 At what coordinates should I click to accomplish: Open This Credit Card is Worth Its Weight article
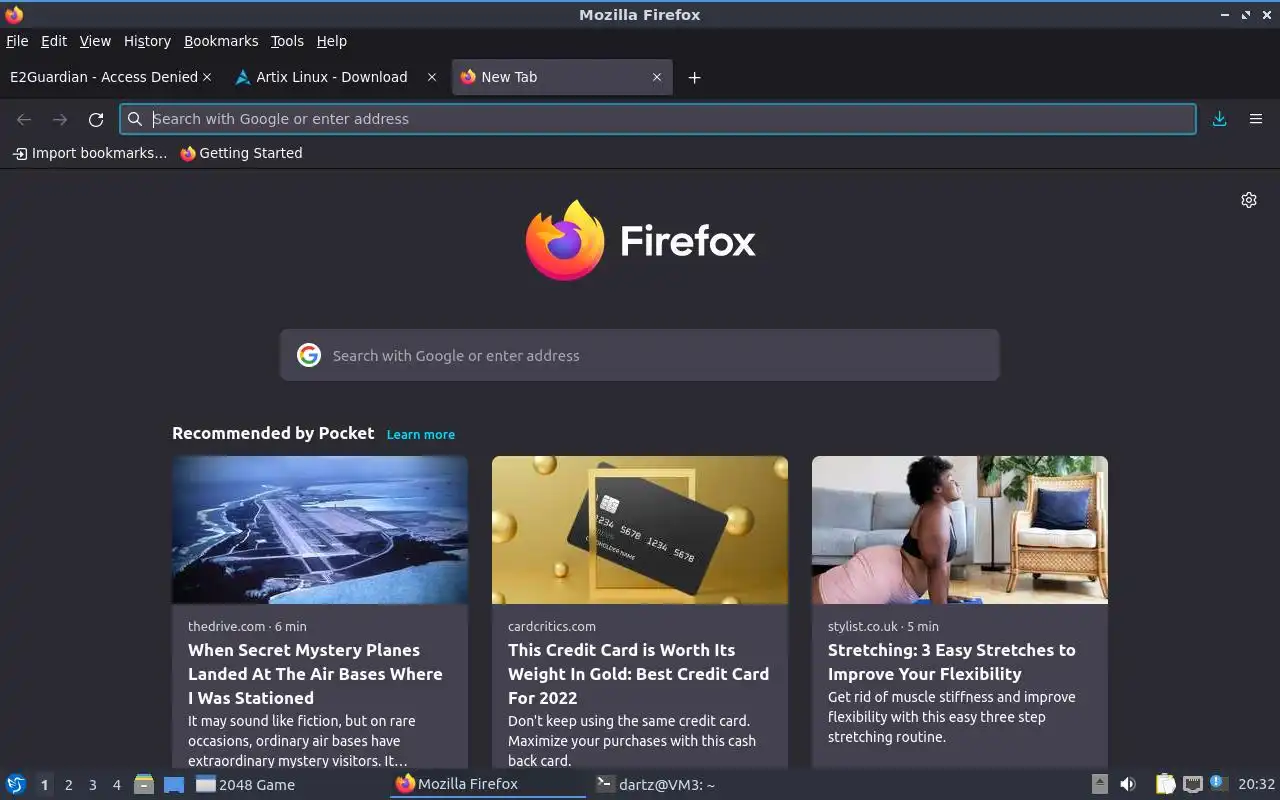tap(638, 674)
